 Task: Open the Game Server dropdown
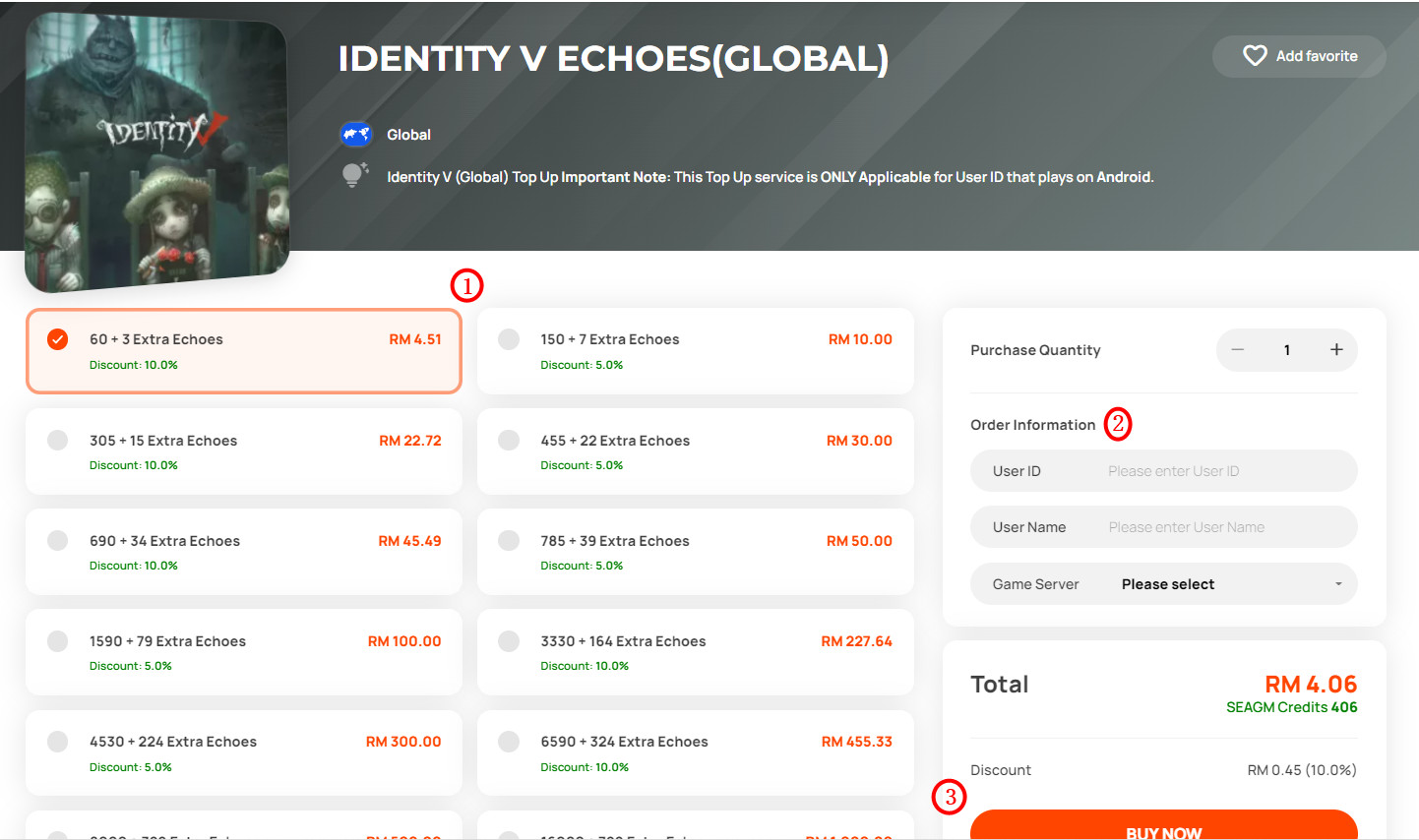coord(1164,584)
